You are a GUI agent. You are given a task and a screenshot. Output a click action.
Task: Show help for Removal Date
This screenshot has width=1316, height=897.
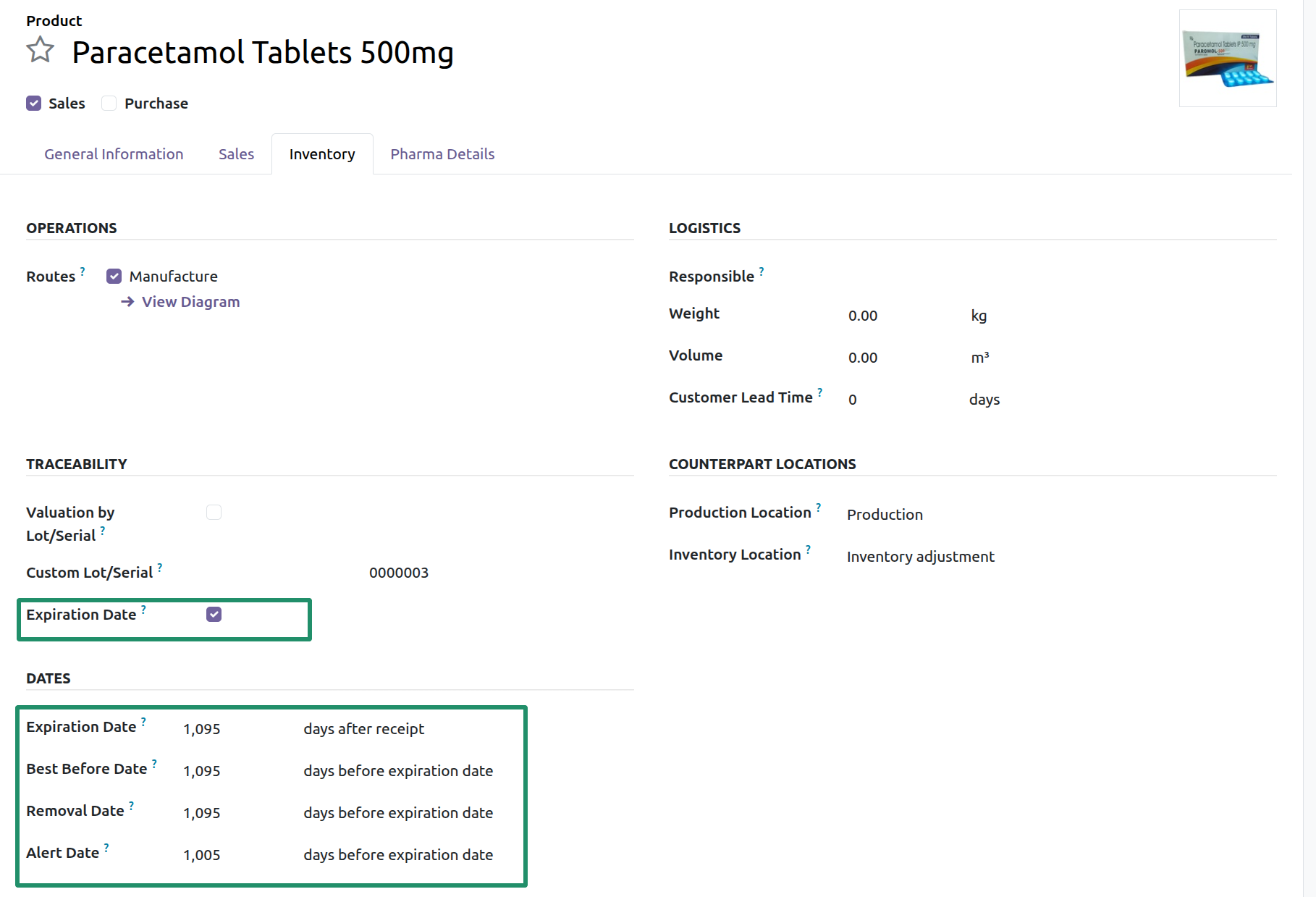[131, 806]
